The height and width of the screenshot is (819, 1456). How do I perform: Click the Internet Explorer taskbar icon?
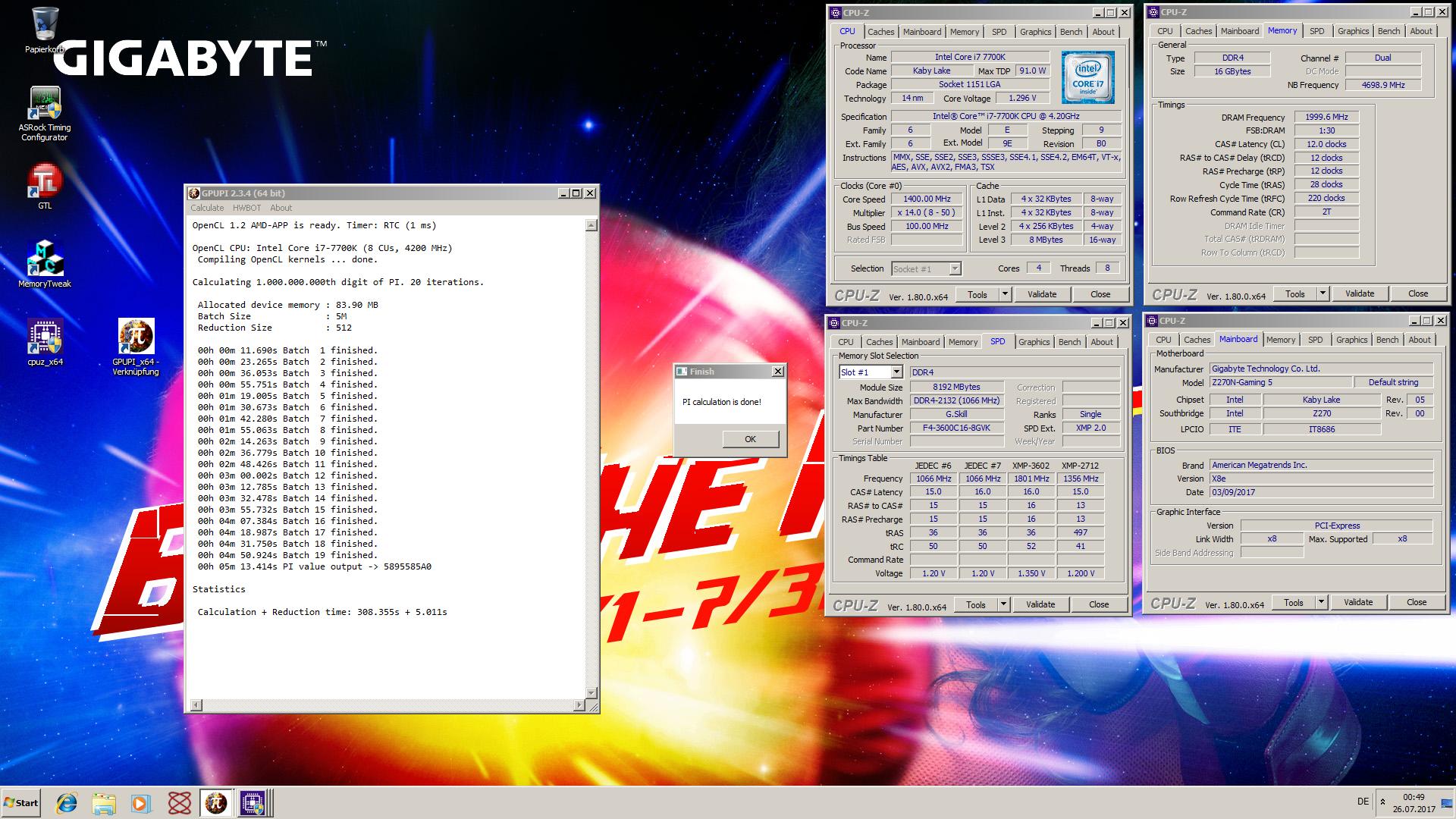(x=67, y=803)
